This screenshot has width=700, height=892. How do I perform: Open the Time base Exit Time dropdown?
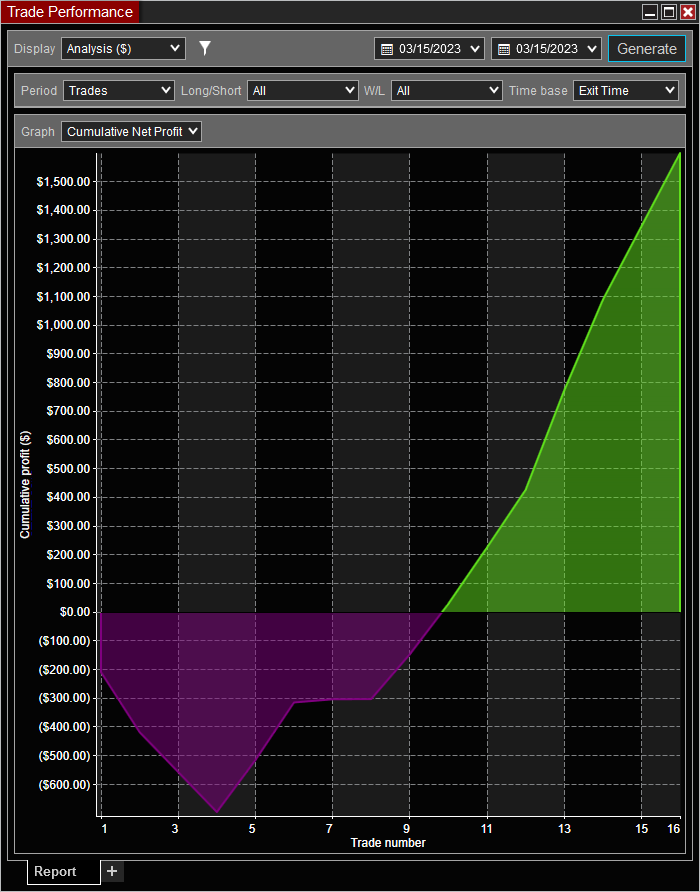tap(625, 90)
